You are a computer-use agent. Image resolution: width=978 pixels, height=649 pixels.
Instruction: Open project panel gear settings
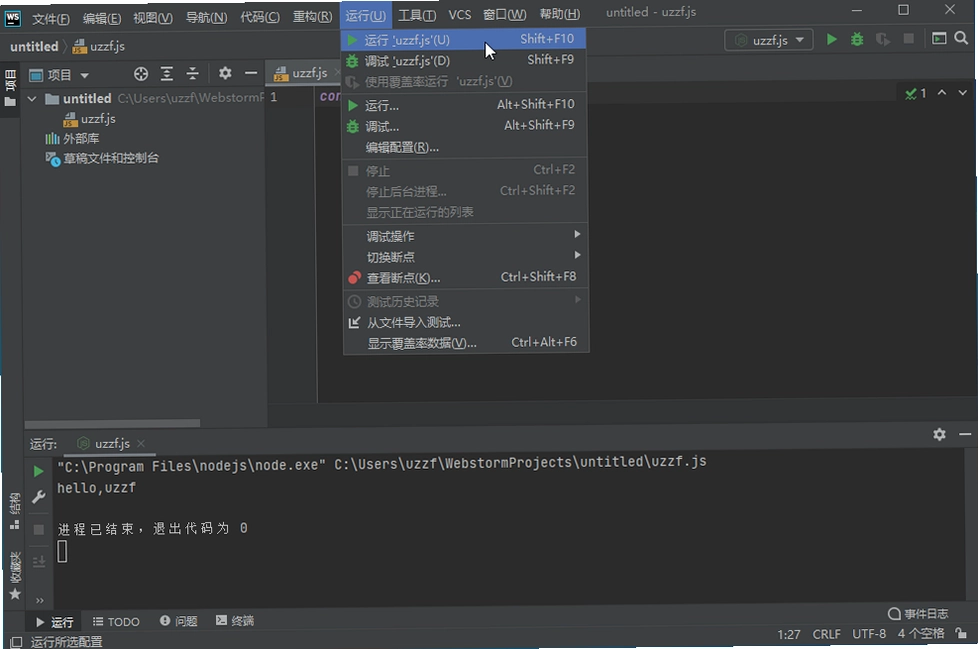coord(225,74)
